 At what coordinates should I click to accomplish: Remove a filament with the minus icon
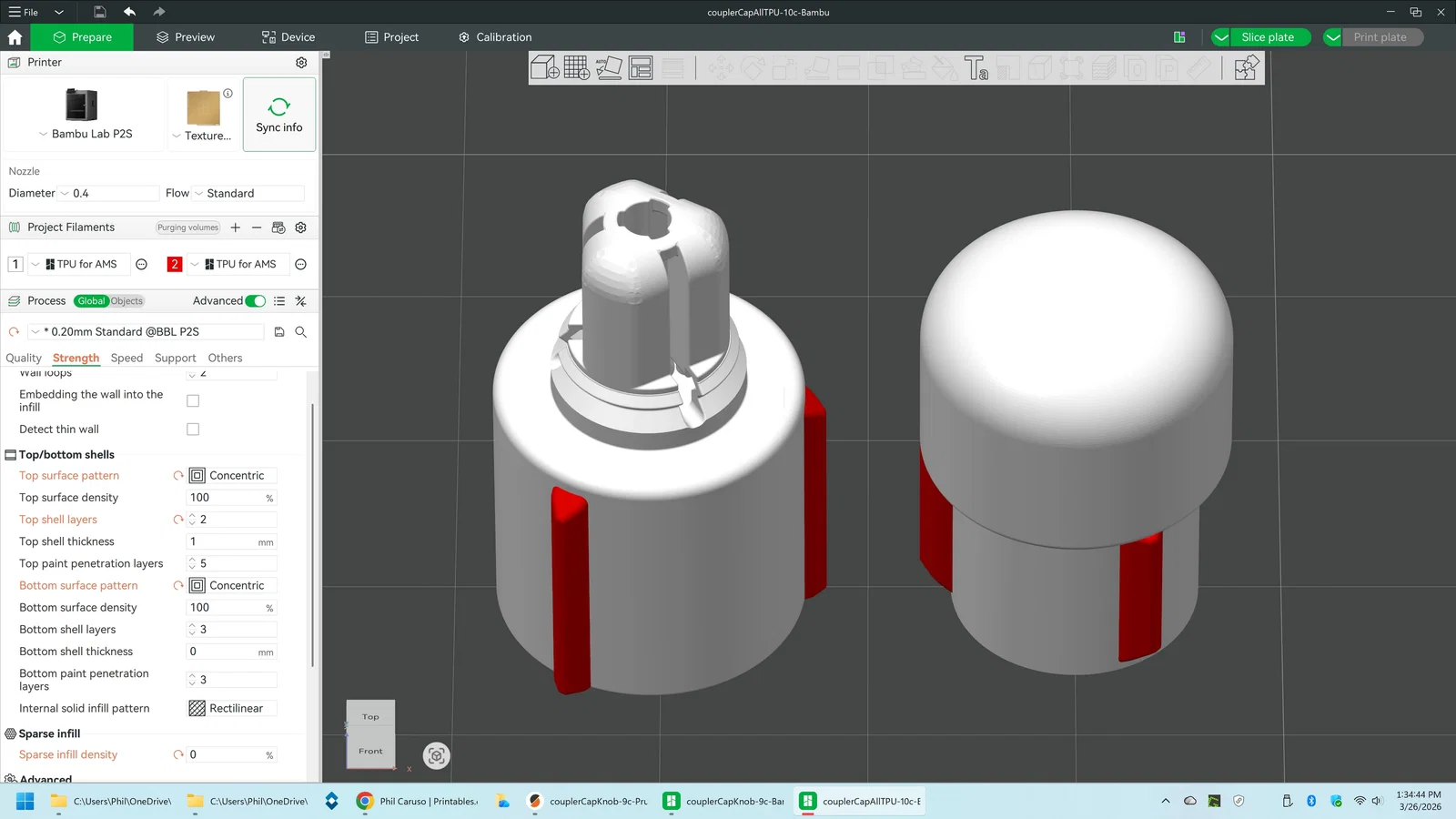pos(257,227)
